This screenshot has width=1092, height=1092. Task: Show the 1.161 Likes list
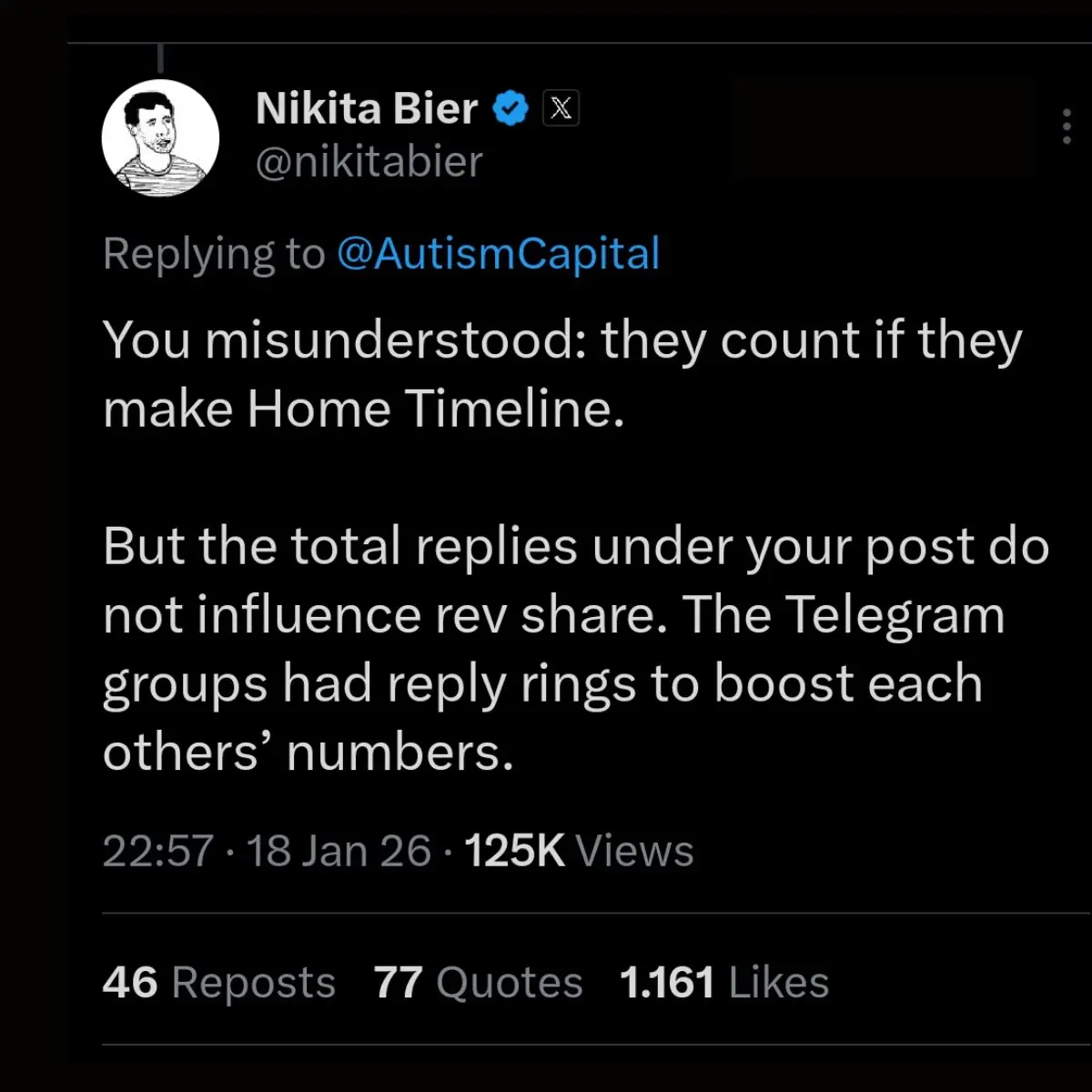click(724, 983)
